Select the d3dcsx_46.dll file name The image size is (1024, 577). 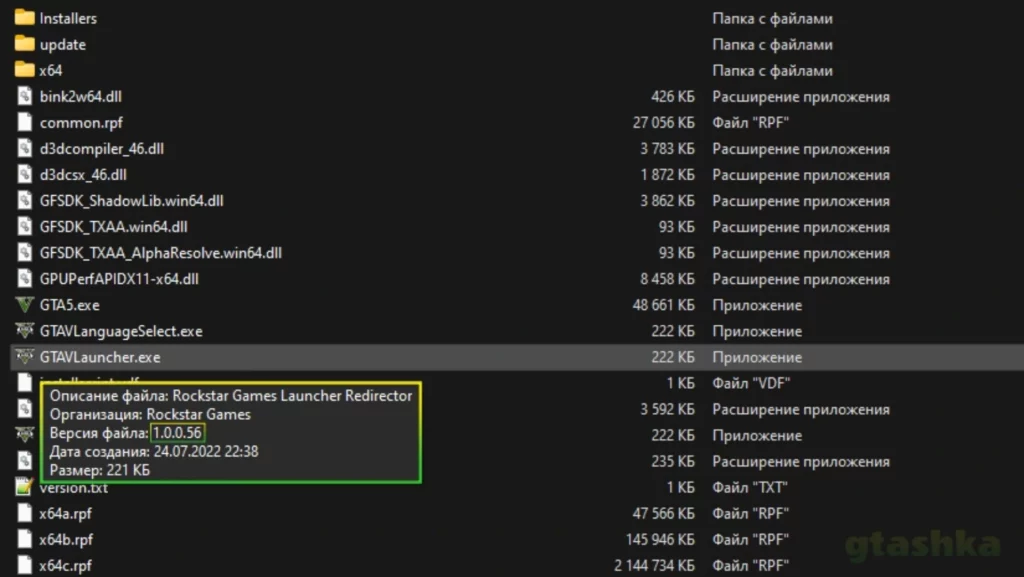83,175
